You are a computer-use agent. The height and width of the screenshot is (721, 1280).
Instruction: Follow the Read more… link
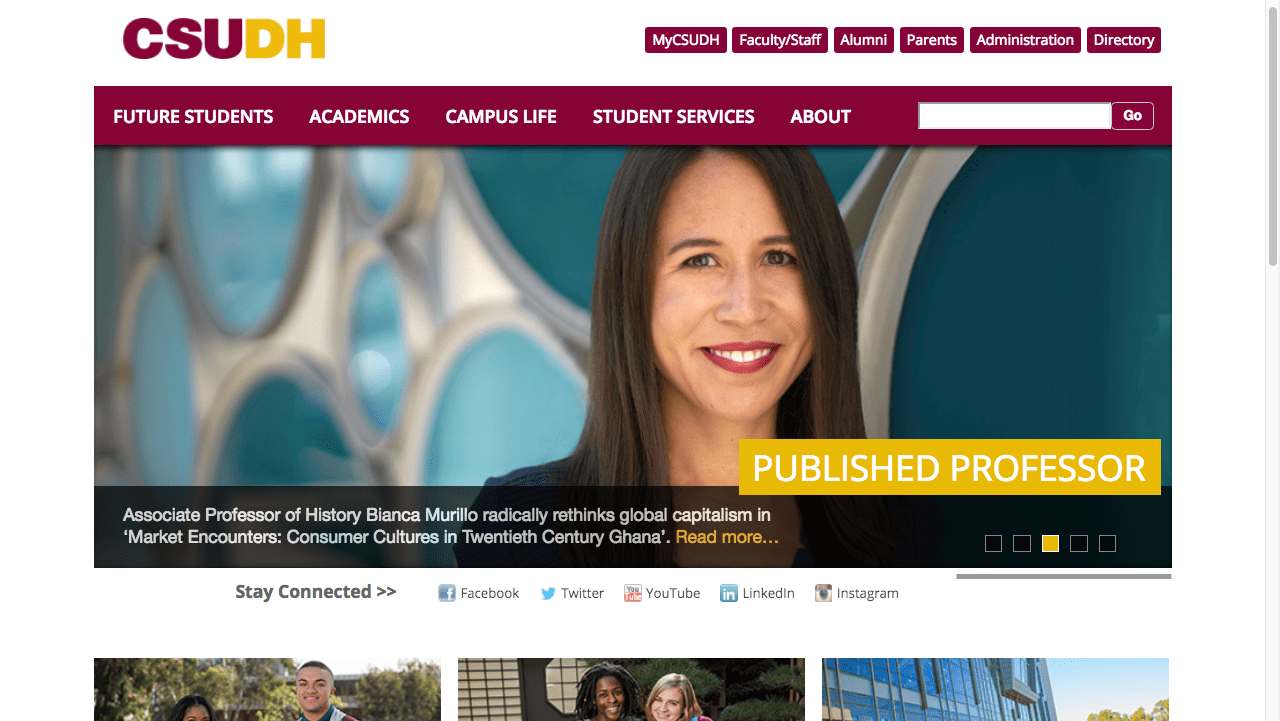click(x=727, y=537)
